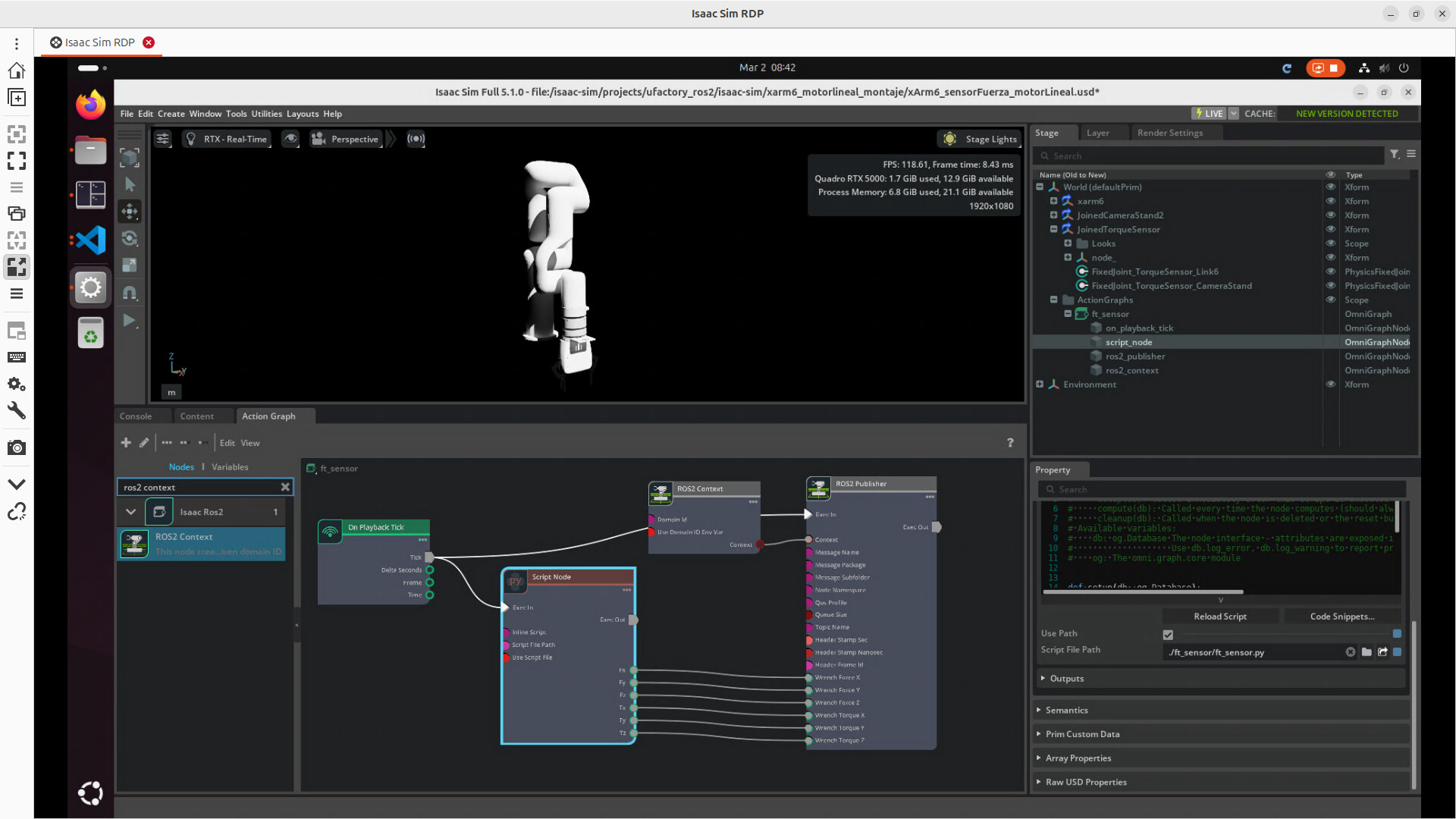The width and height of the screenshot is (1456, 819).
Task: Open the Action Graph help question mark
Action: (x=1010, y=443)
